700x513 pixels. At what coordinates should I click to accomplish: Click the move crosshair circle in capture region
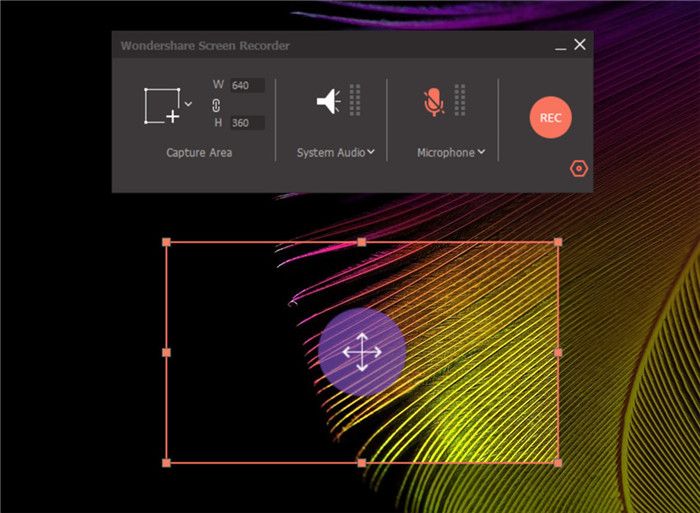[362, 352]
